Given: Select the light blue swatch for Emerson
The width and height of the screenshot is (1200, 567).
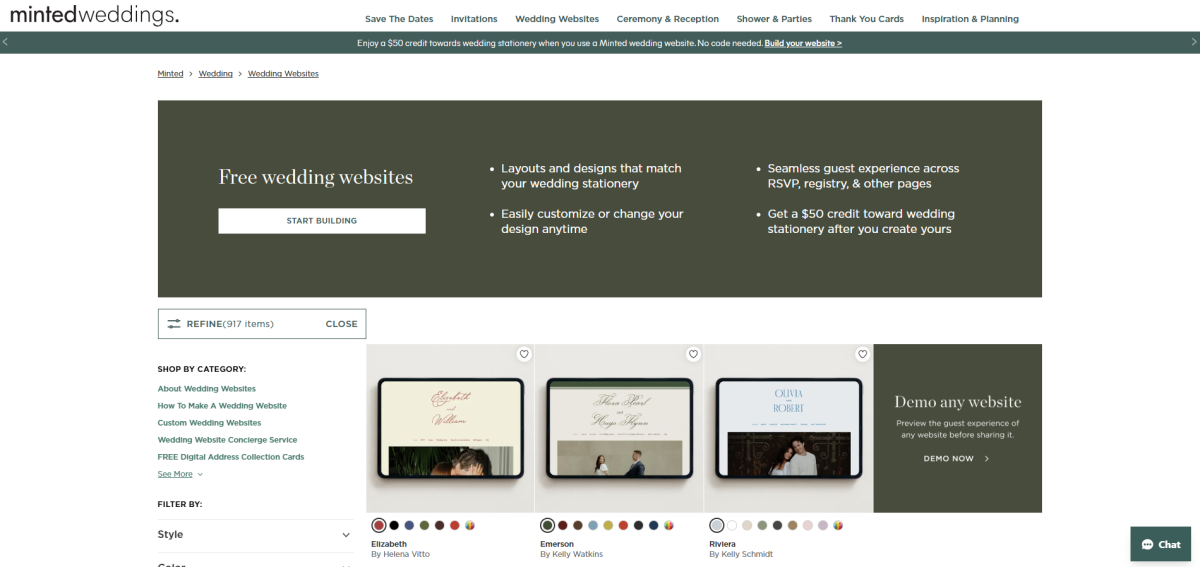Looking at the screenshot, I should [593, 525].
